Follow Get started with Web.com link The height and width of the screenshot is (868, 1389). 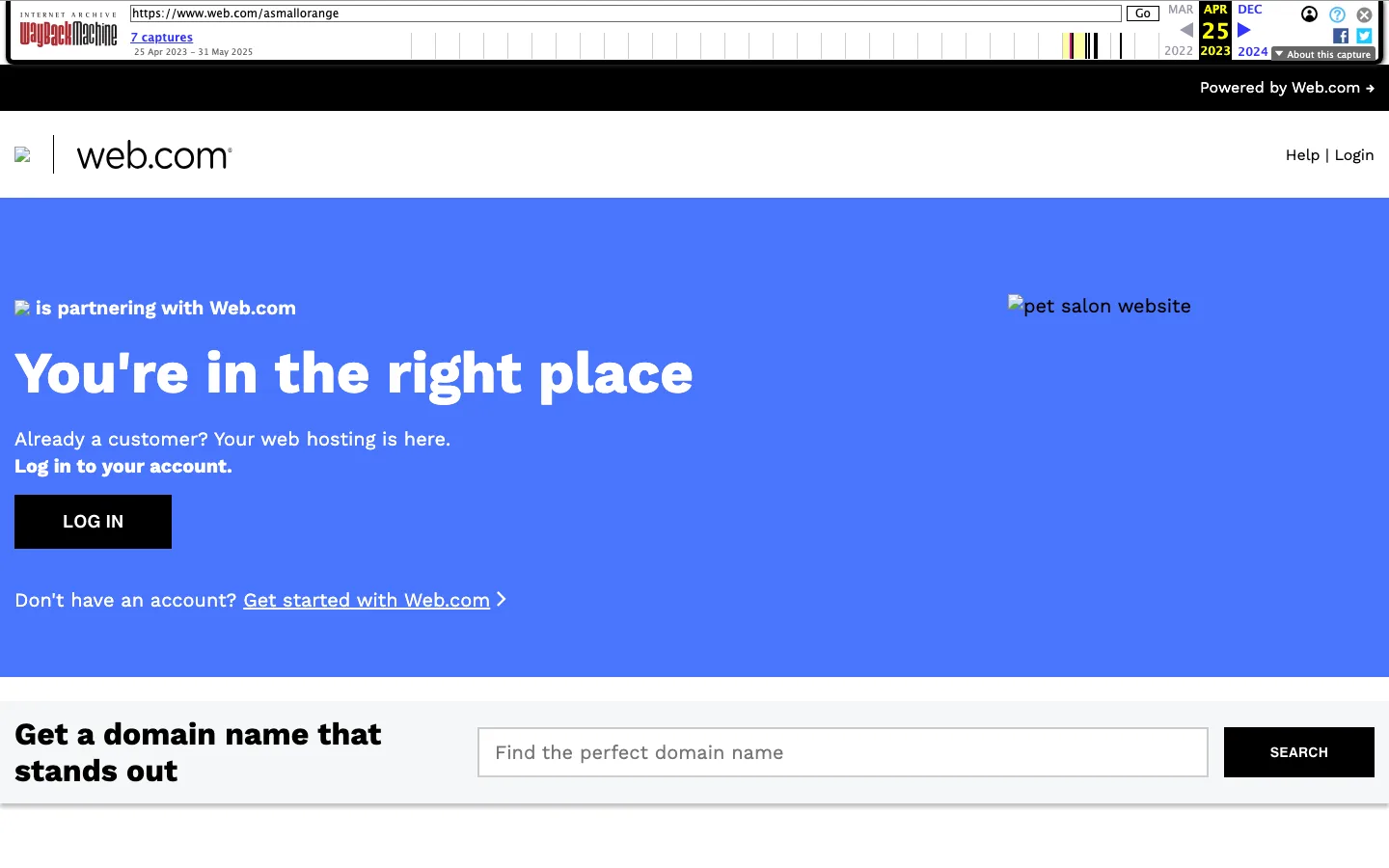[x=367, y=600]
